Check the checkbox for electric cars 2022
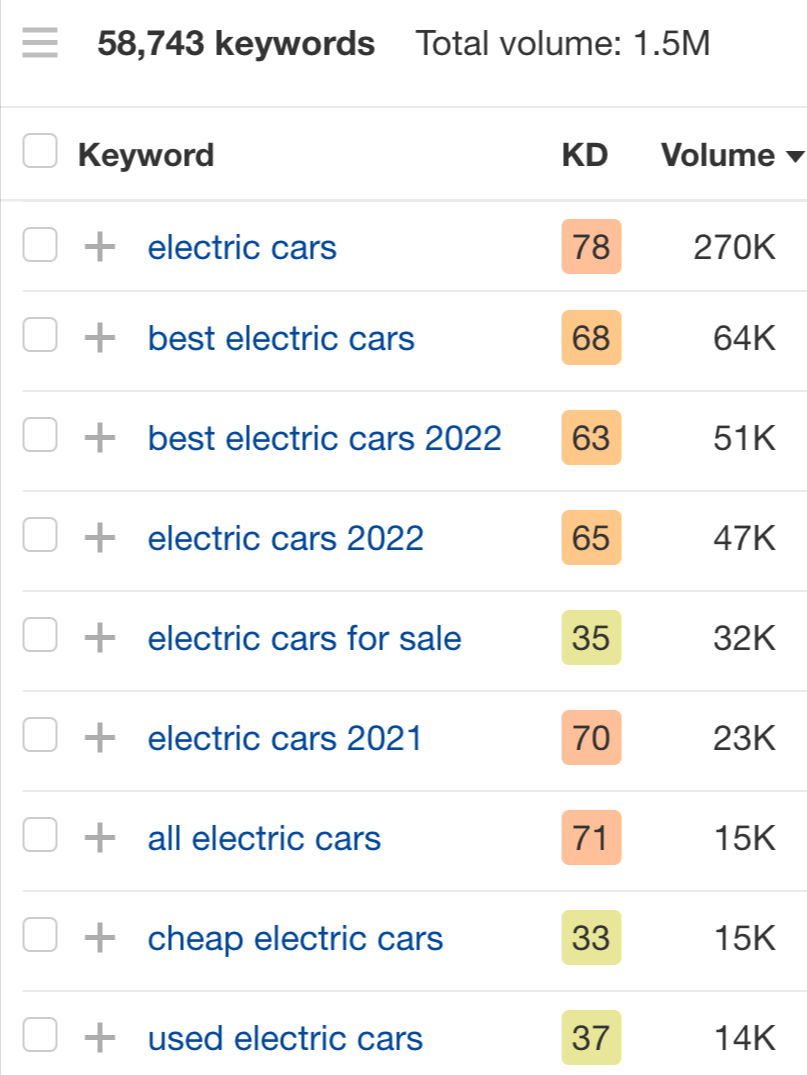The height and width of the screenshot is (1075, 807). coord(39,538)
